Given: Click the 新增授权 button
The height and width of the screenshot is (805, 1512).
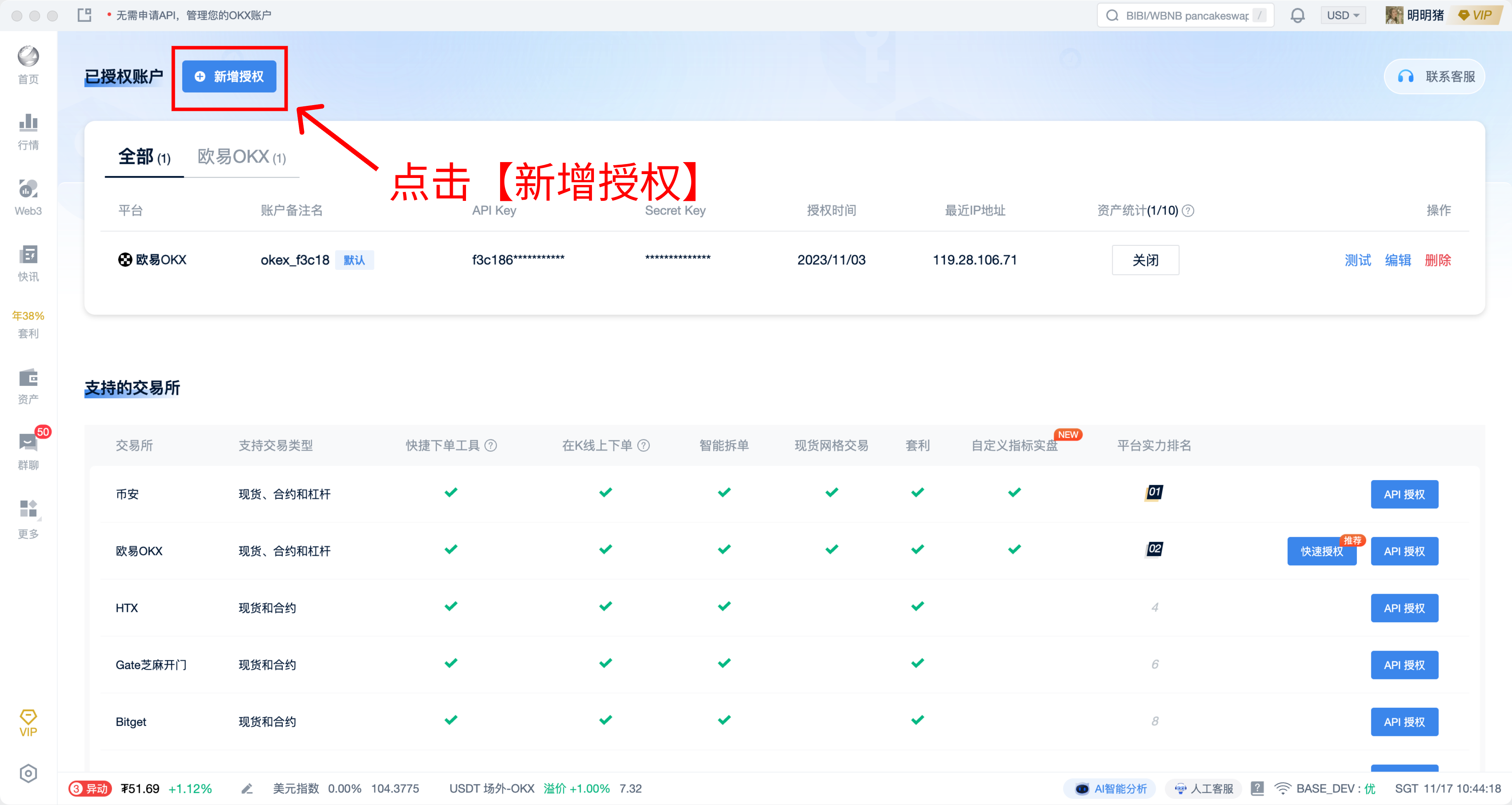Looking at the screenshot, I should point(229,76).
